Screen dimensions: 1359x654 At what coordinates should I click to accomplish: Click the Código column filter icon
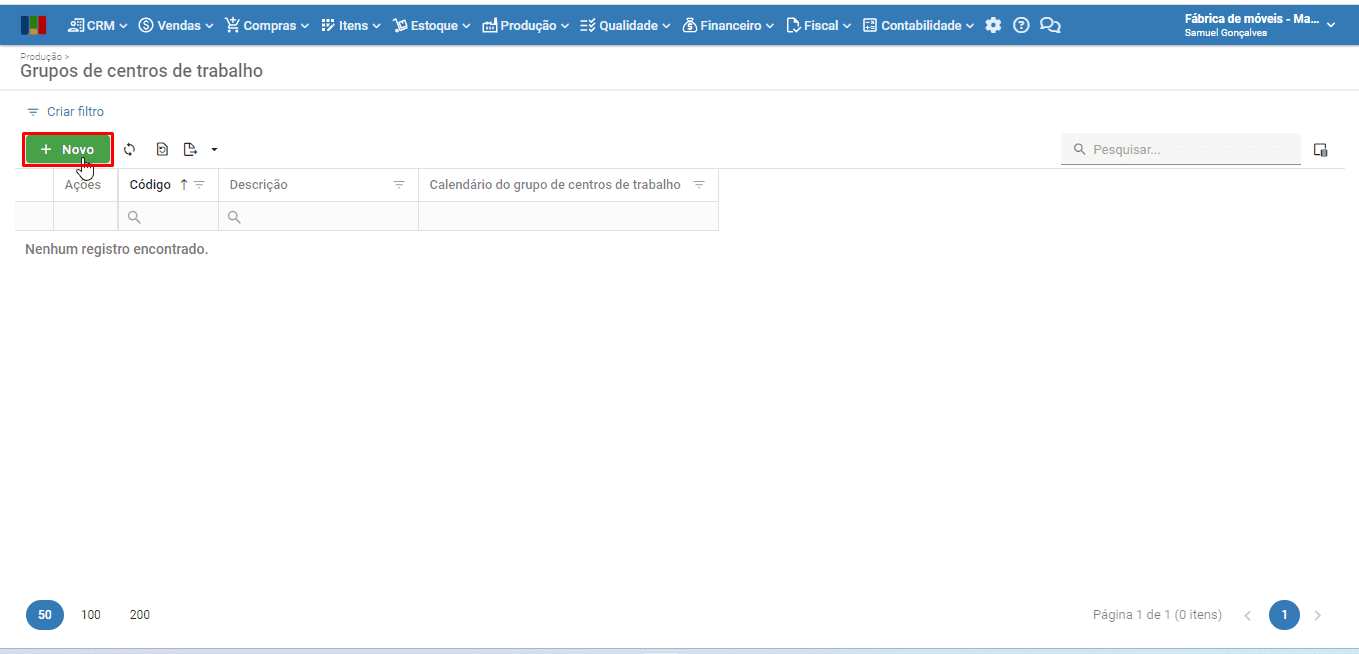[199, 185]
